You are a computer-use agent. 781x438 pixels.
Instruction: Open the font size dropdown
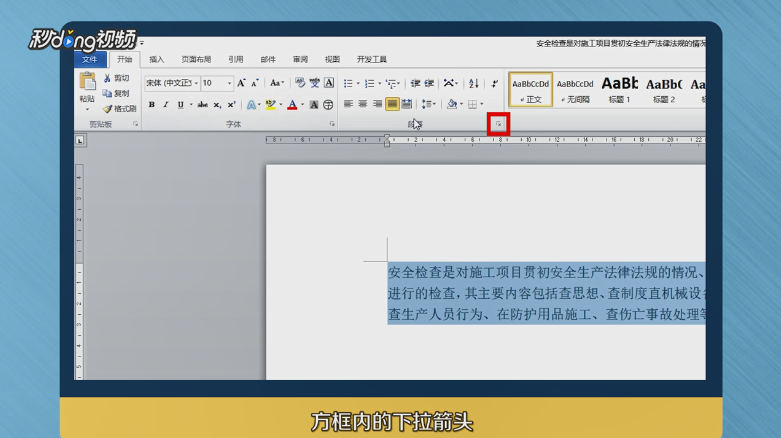[229, 83]
